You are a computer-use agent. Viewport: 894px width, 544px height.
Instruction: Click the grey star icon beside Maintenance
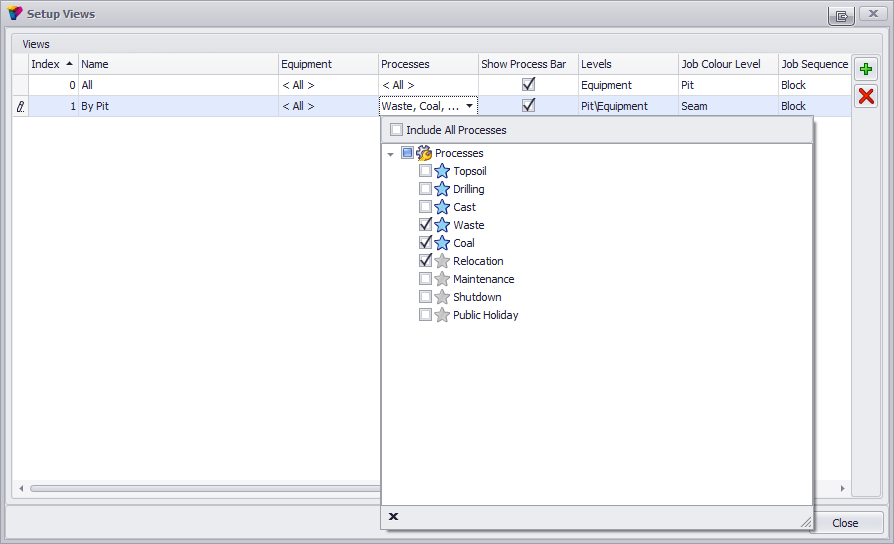[x=442, y=279]
